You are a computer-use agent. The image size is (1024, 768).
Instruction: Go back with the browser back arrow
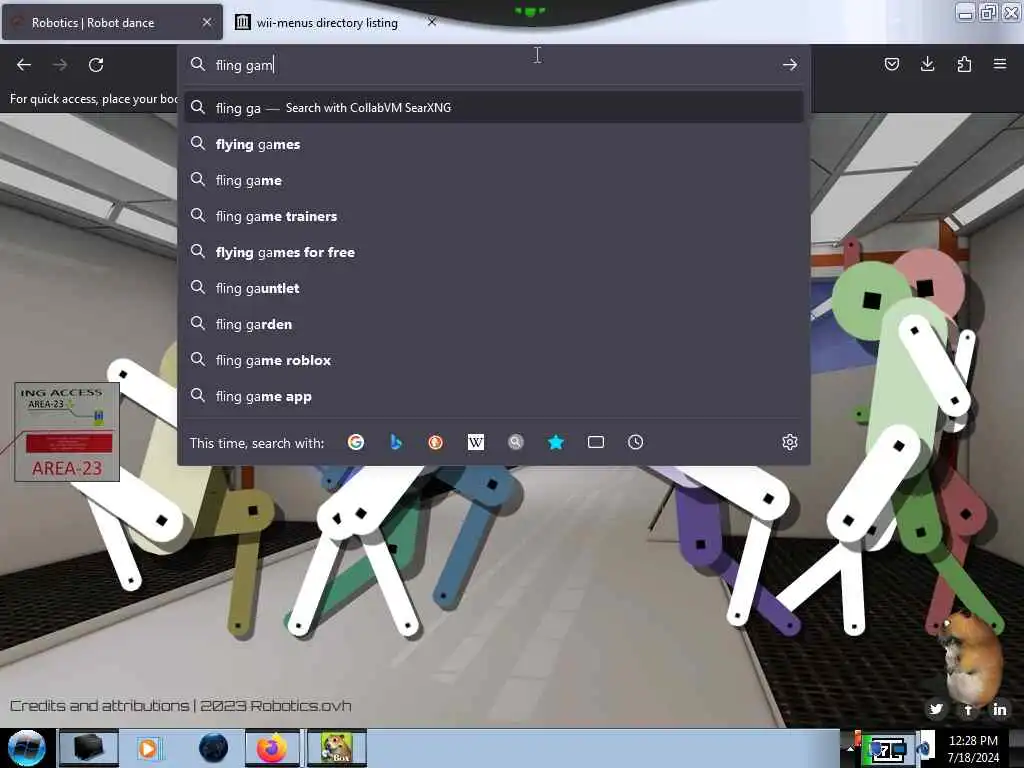[24, 65]
